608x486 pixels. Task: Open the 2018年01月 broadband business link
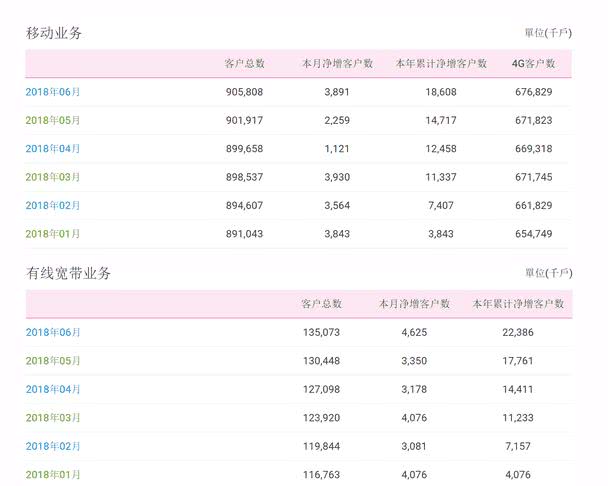pos(53,474)
